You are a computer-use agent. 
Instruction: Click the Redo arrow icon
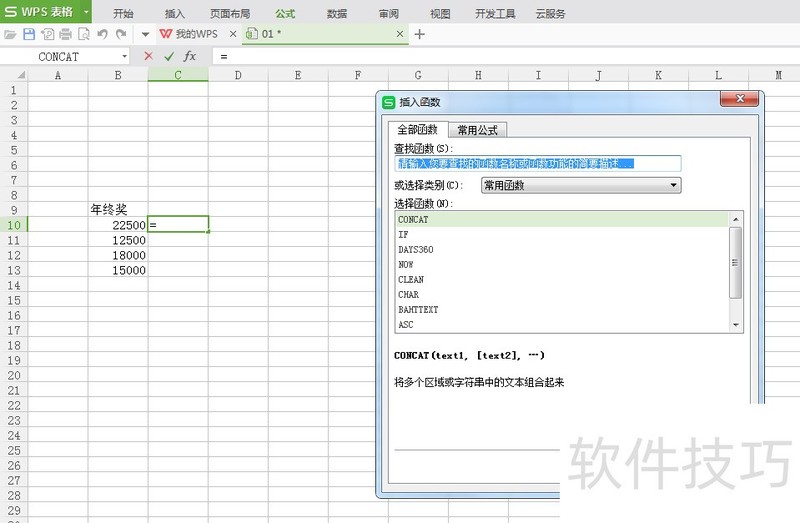pos(120,34)
